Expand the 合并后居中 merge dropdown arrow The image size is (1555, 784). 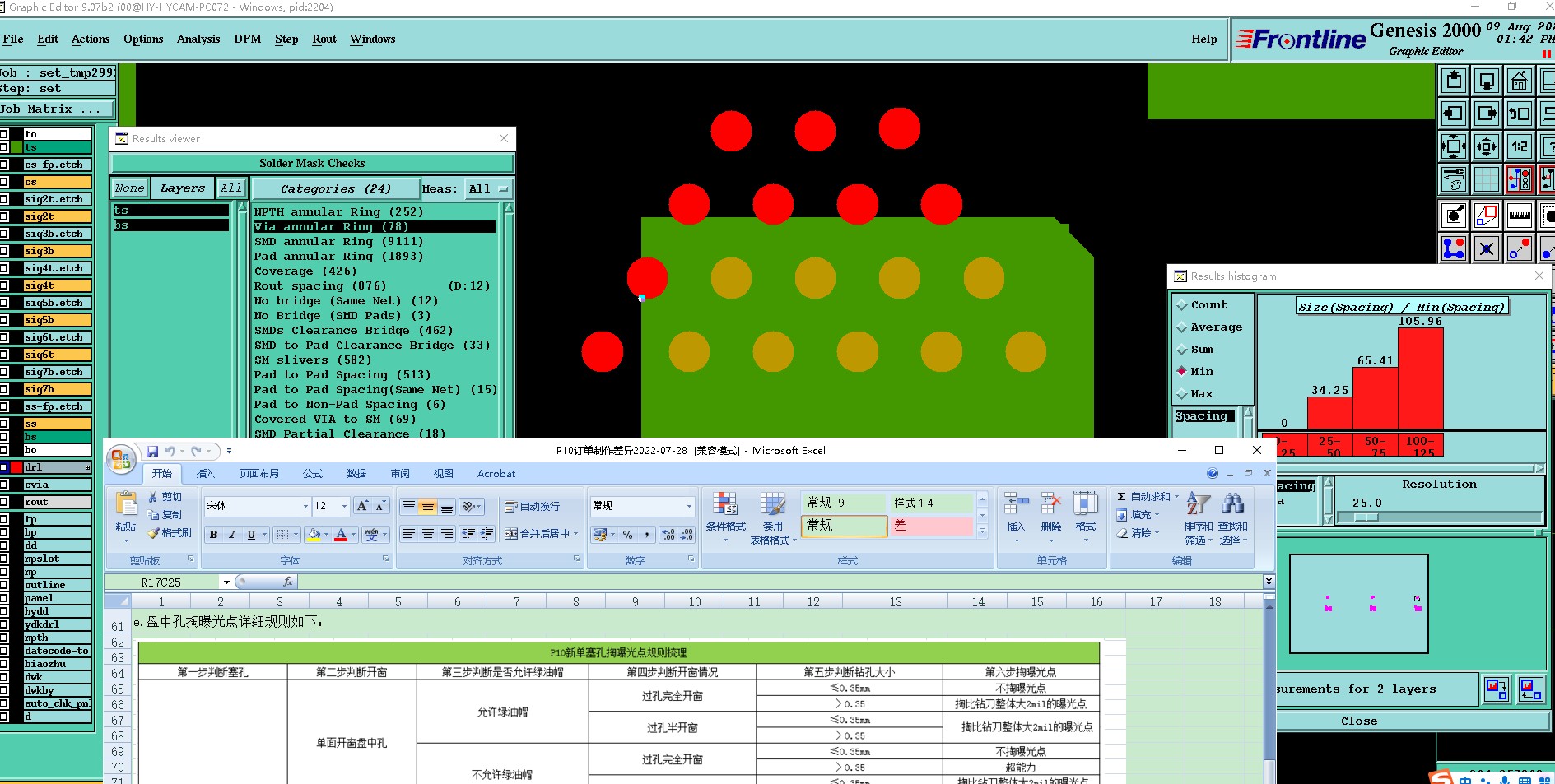(x=575, y=534)
